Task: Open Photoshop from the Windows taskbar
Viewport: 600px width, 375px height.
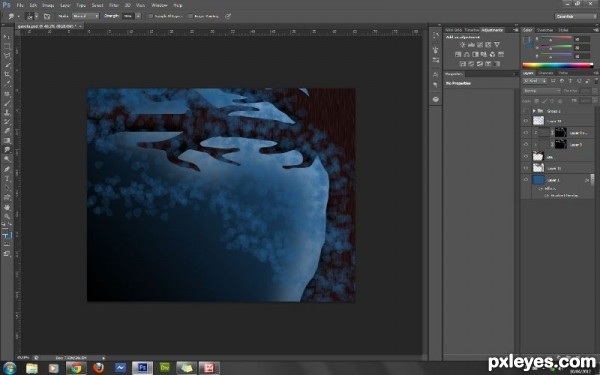Action: tap(142, 368)
